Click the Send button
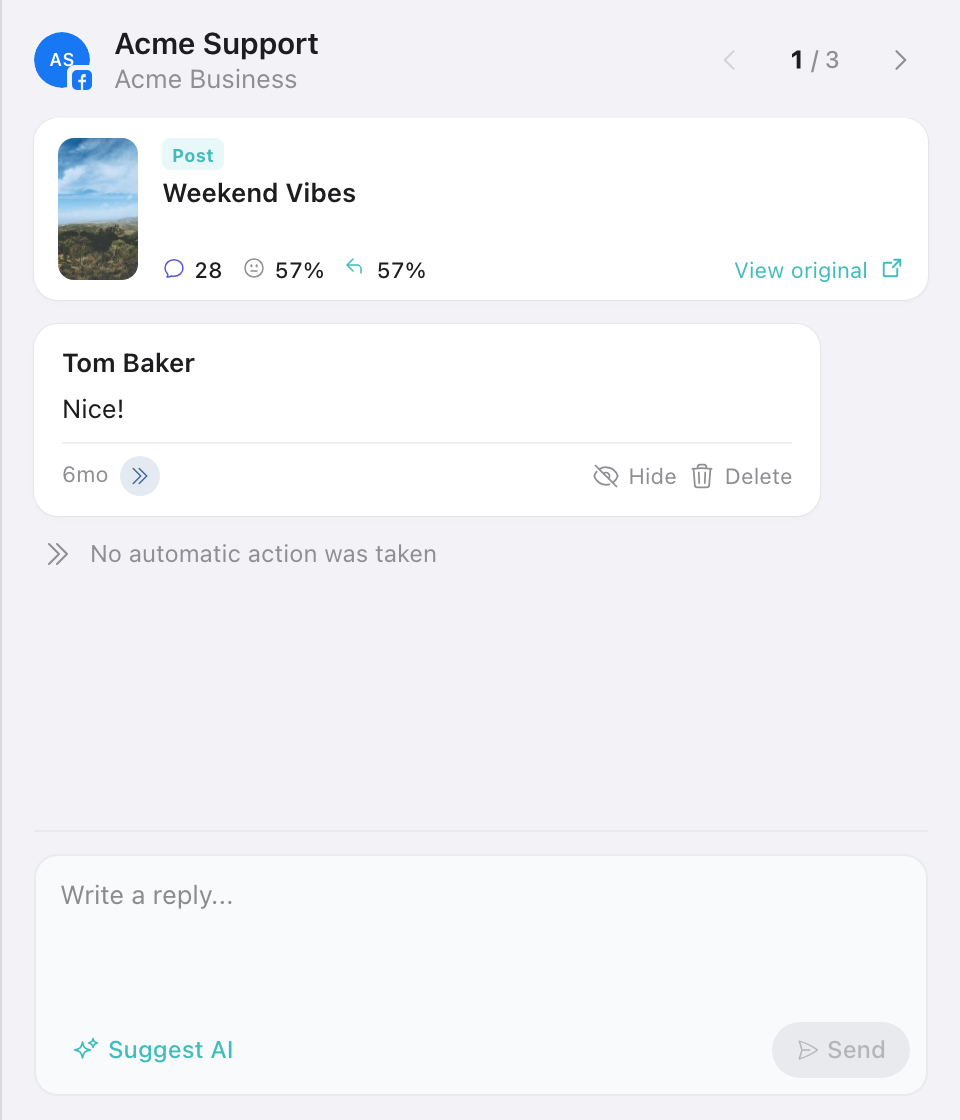This screenshot has height=1120, width=960. click(x=841, y=1049)
